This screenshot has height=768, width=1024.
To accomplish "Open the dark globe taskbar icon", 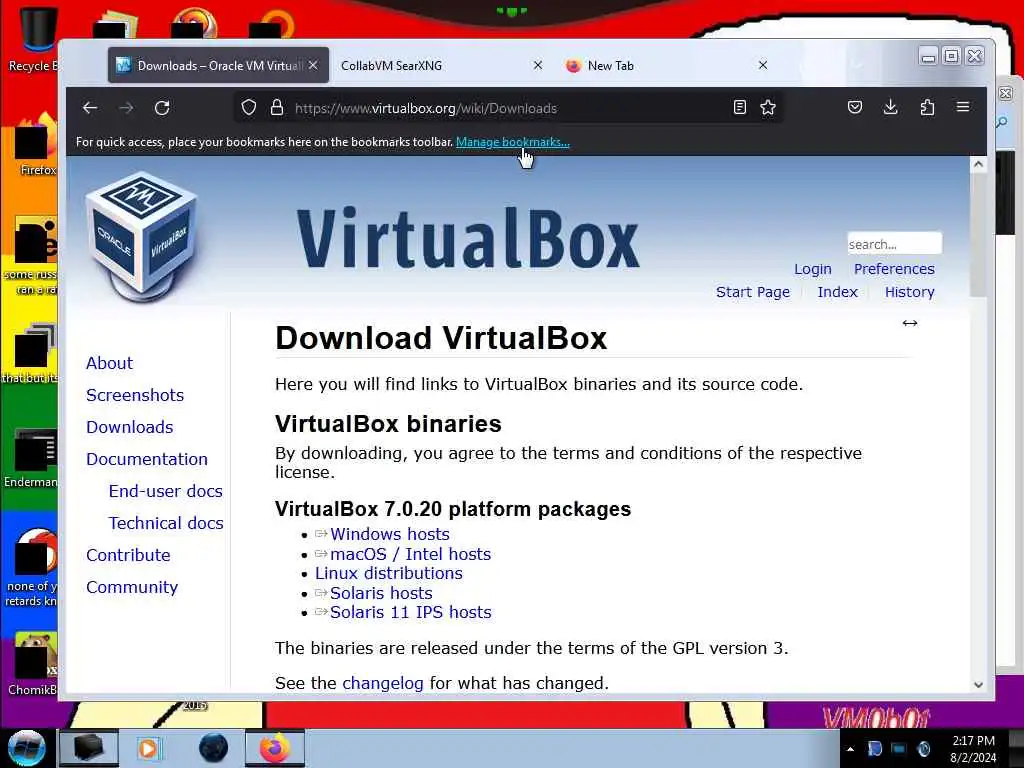I will coord(214,748).
